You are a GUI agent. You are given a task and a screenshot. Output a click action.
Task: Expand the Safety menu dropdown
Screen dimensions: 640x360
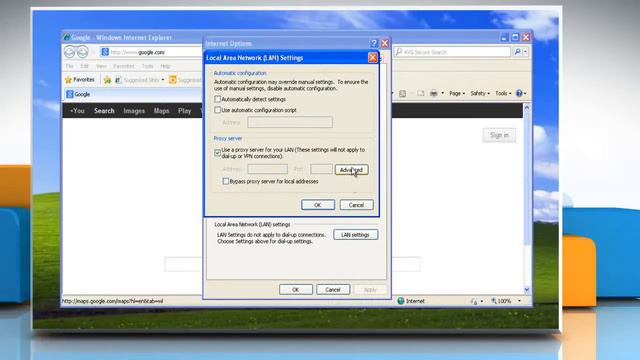[x=480, y=93]
